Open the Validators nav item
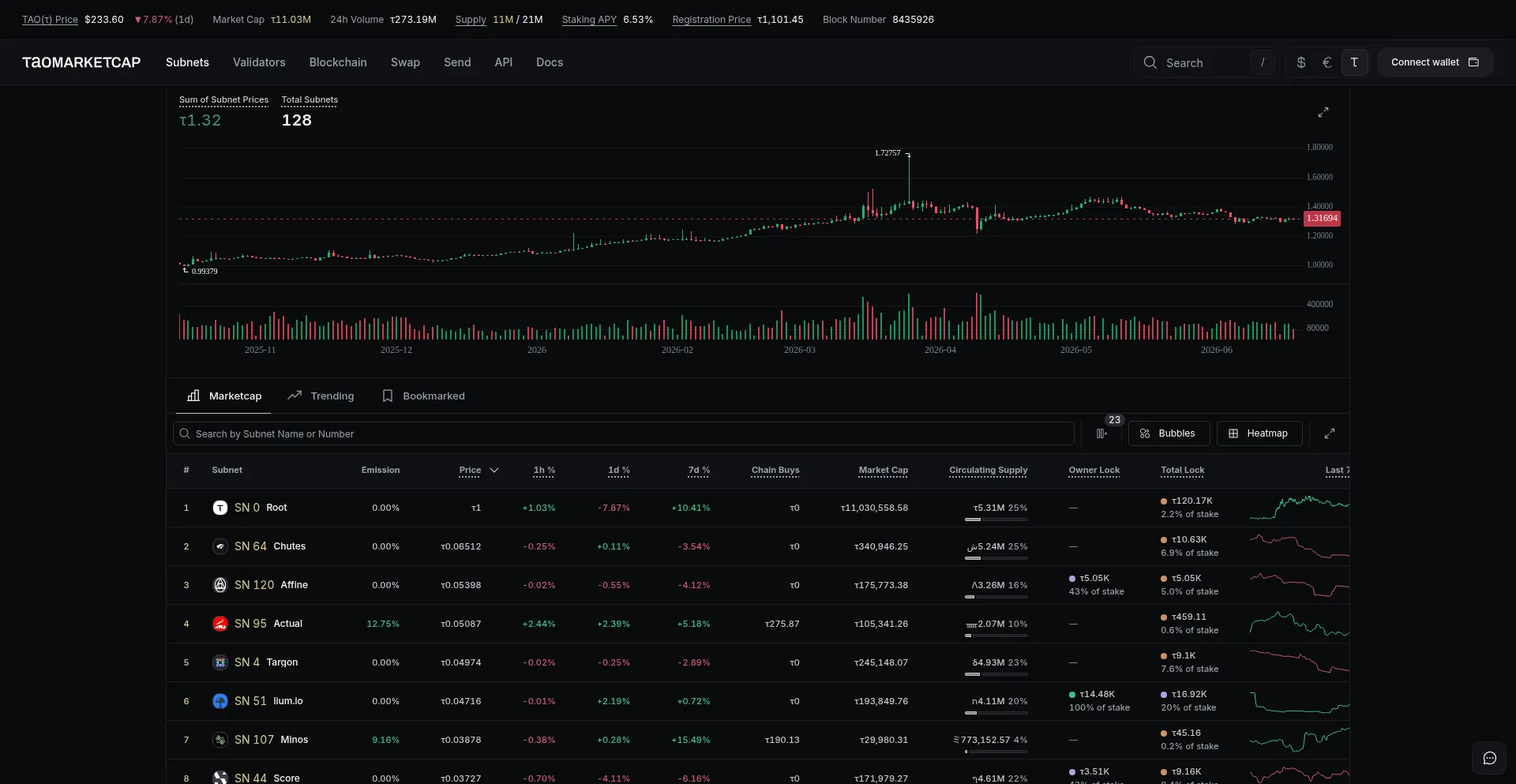The image size is (1516, 784). pyautogui.click(x=259, y=62)
